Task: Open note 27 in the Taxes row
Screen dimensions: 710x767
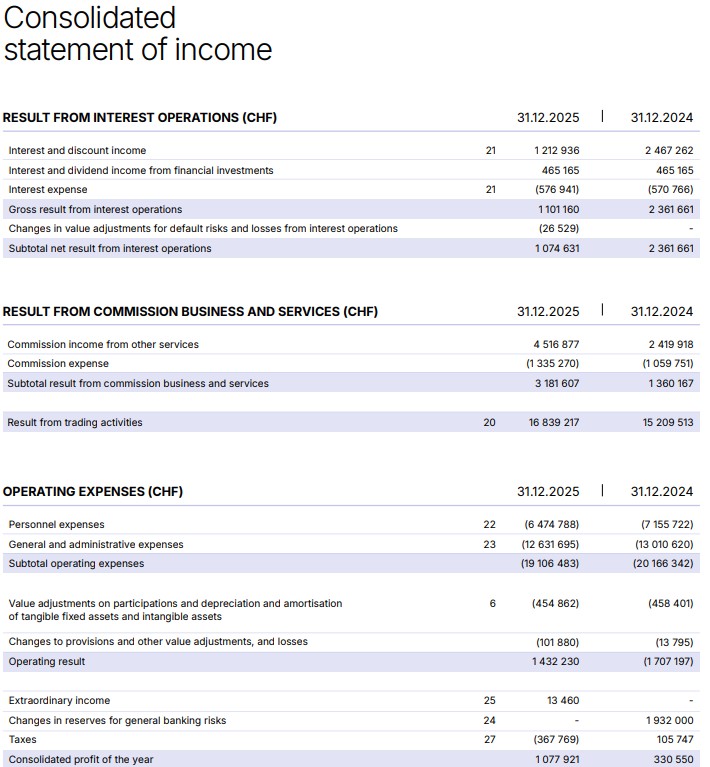Action: (489, 739)
